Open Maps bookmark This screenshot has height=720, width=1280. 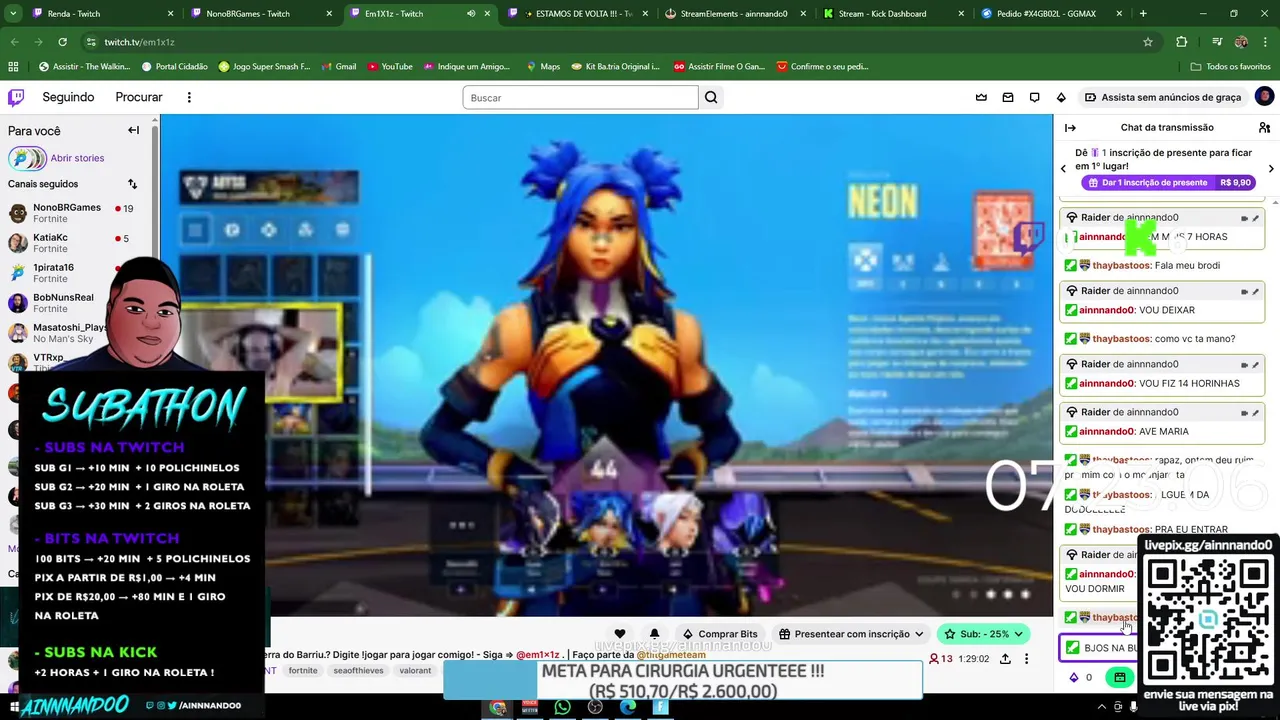pos(543,67)
